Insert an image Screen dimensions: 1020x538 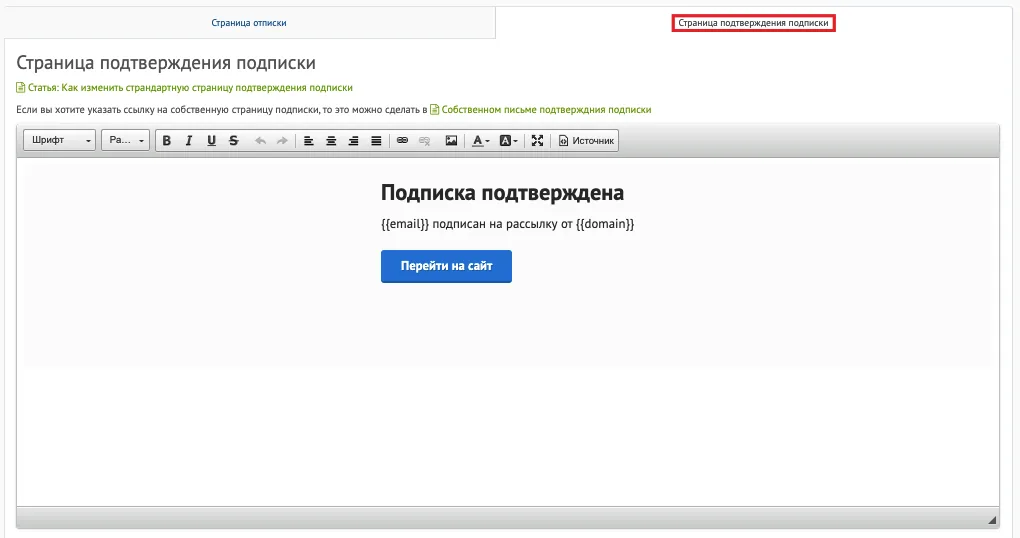click(451, 141)
